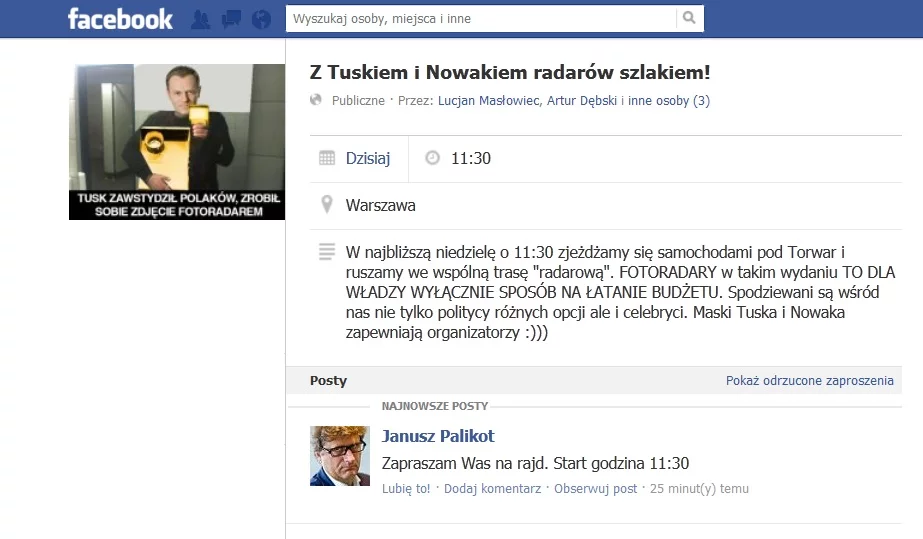This screenshot has height=539, width=923.
Task: Click the description lines icon
Action: [x=327, y=251]
